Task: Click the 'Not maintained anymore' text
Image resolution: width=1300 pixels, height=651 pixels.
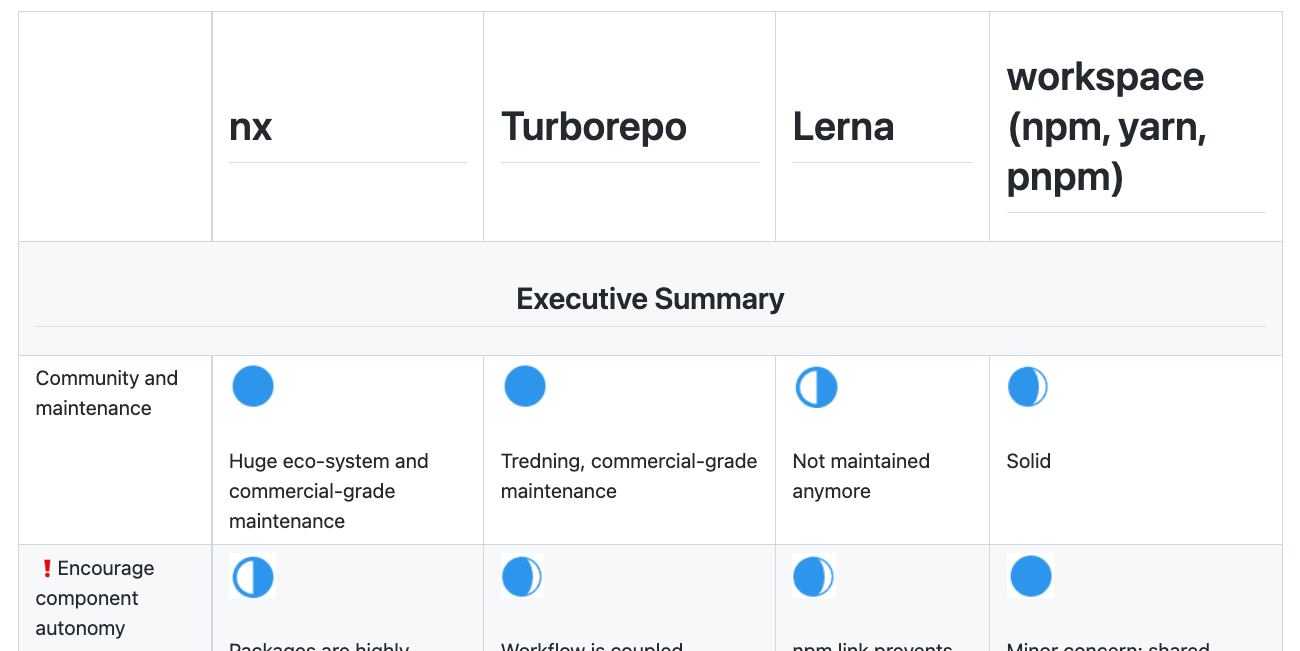Action: click(861, 476)
